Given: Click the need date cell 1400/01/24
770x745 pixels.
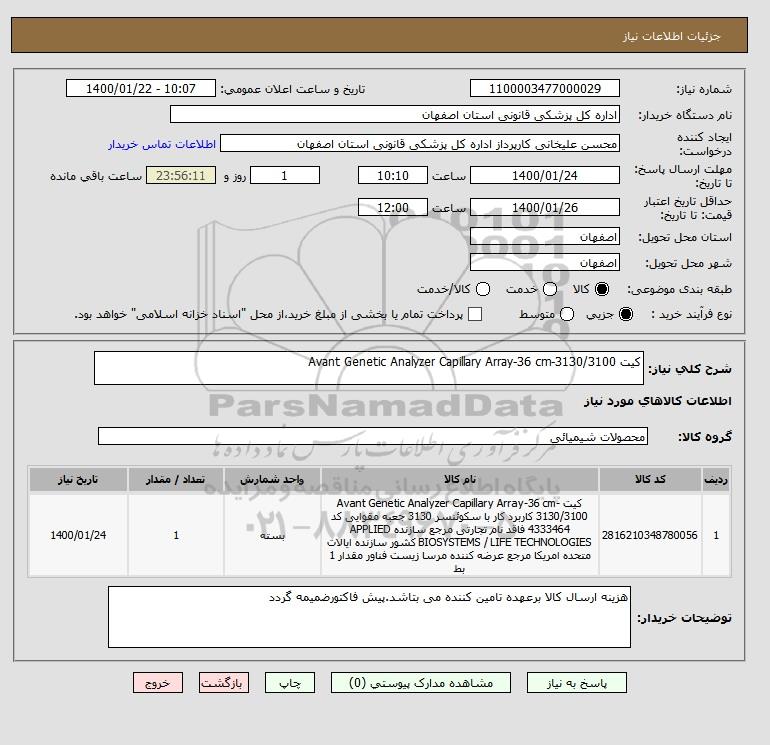Looking at the screenshot, I should (78, 535).
